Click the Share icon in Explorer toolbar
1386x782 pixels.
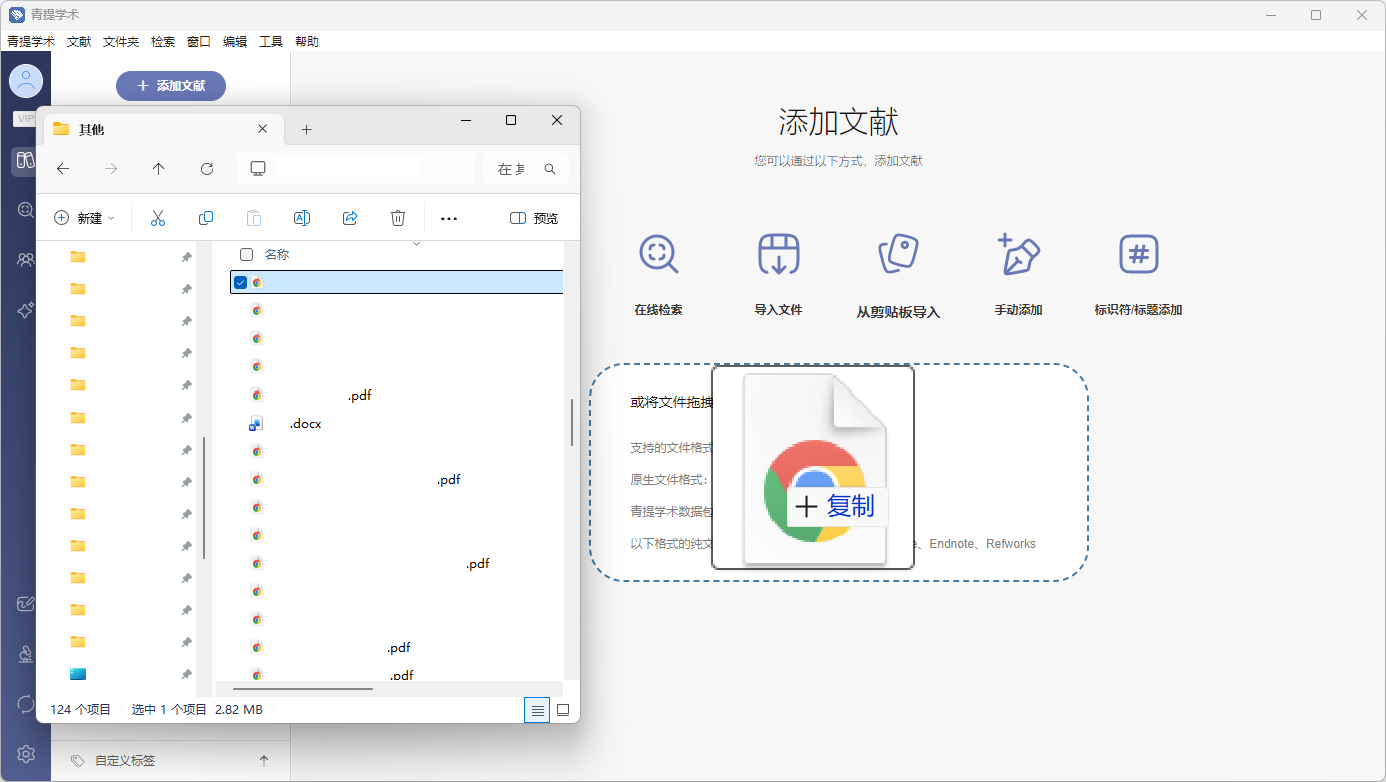point(350,218)
